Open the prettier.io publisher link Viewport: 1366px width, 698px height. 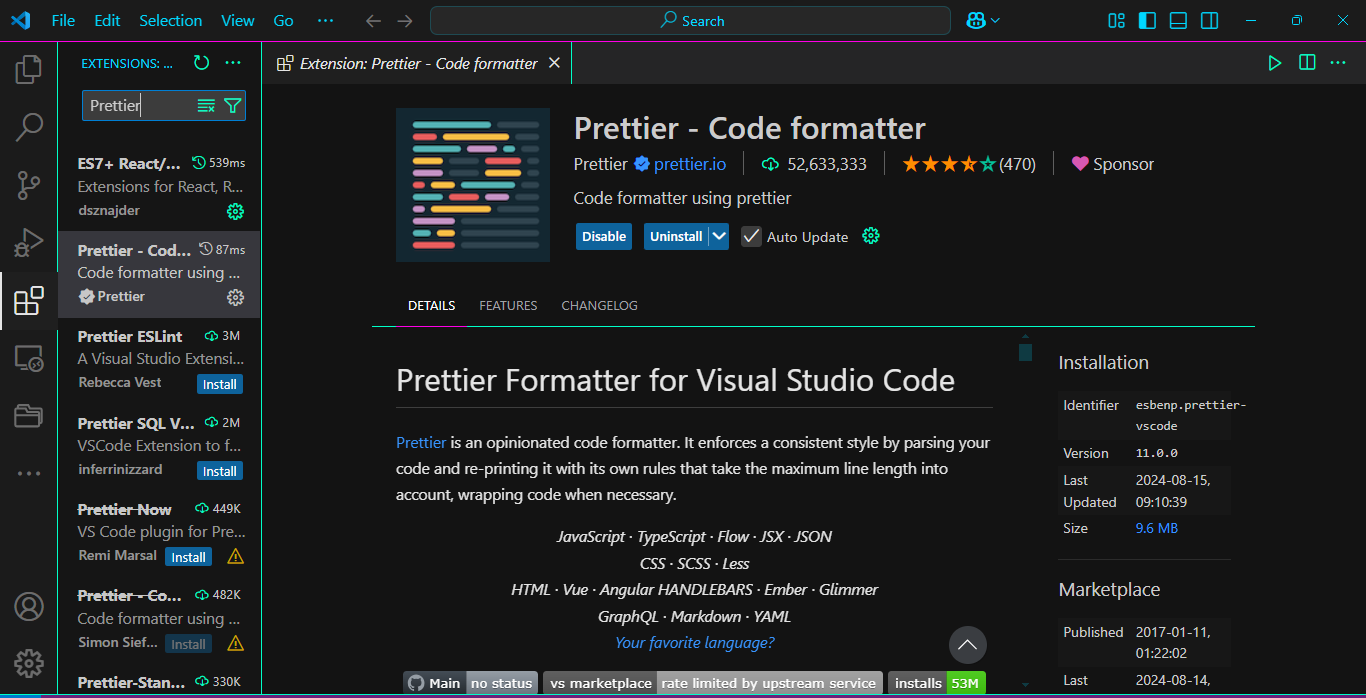click(690, 164)
